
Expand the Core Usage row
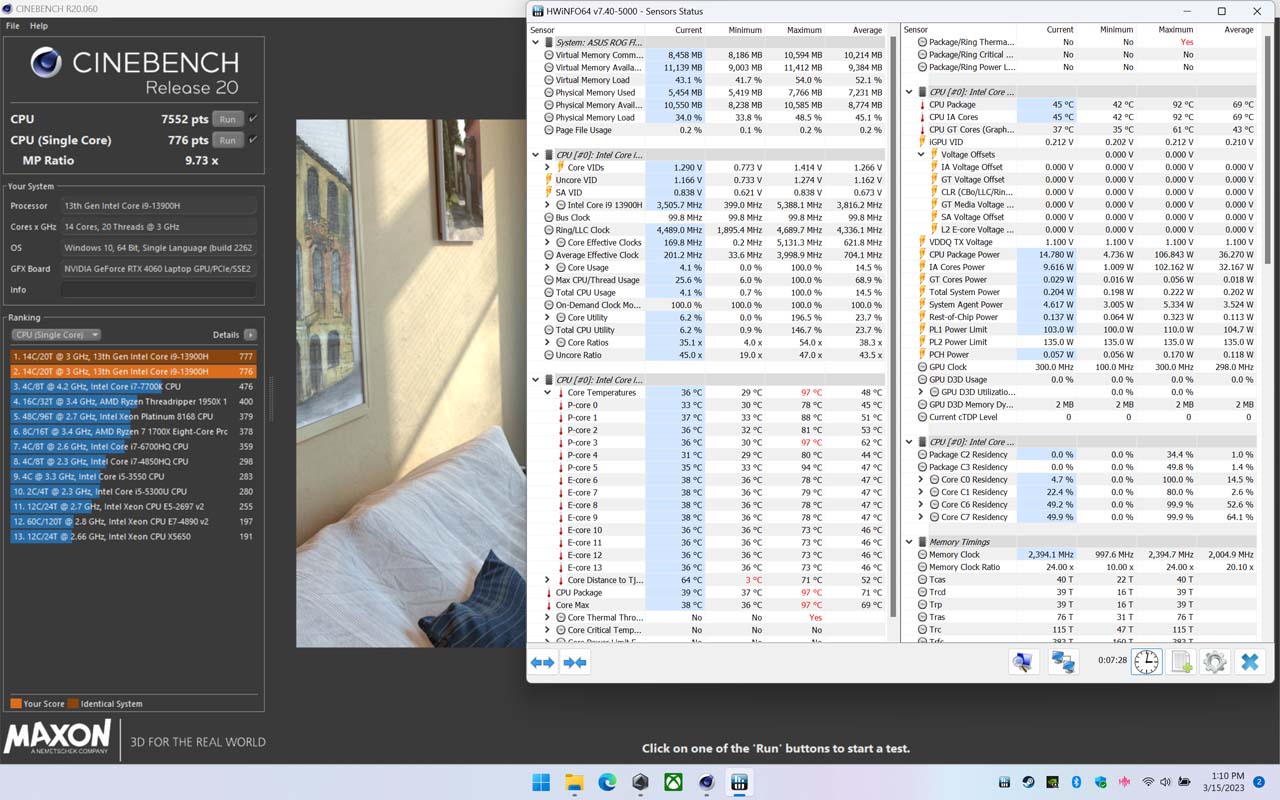pos(548,268)
